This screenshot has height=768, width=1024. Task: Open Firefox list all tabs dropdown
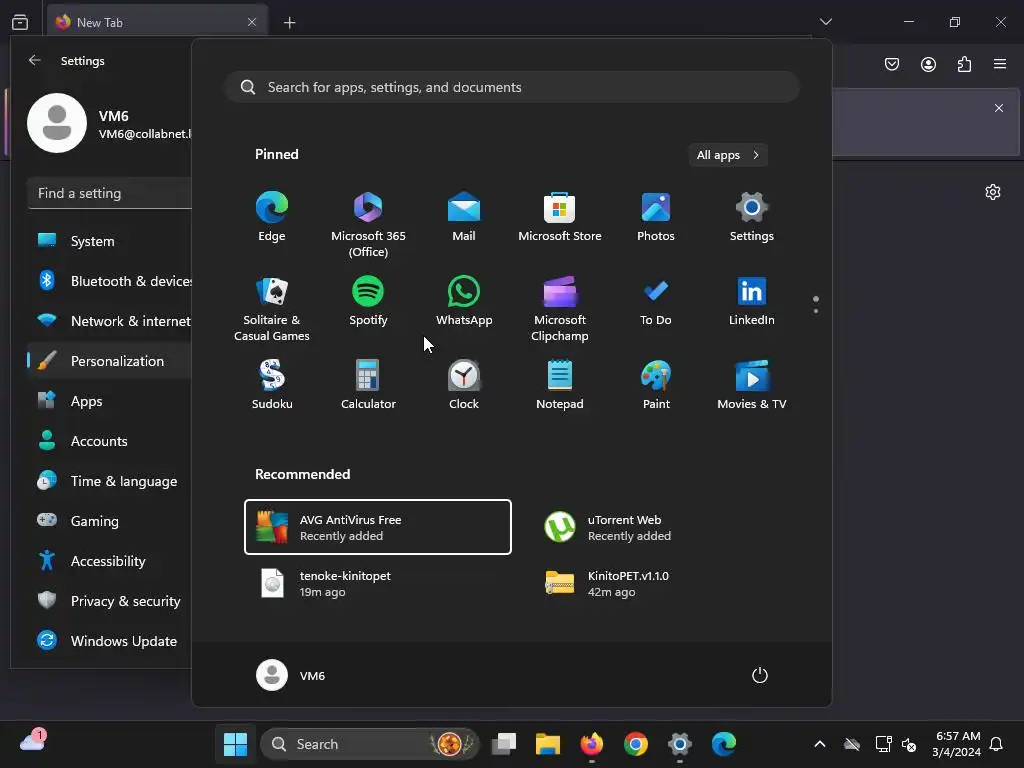825,22
